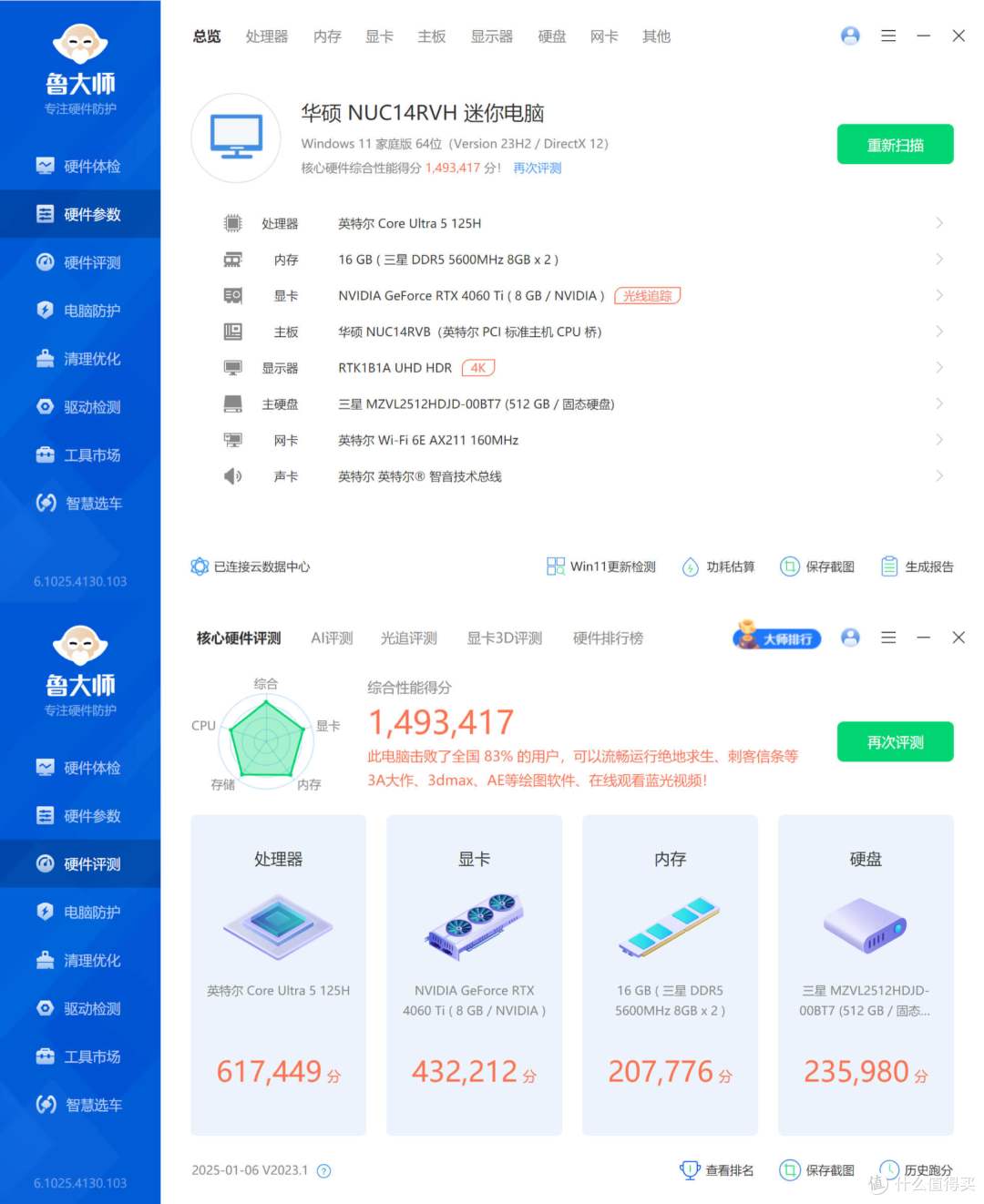Switch to the 内存 tab in top bar
984x1204 pixels.
coord(327,36)
